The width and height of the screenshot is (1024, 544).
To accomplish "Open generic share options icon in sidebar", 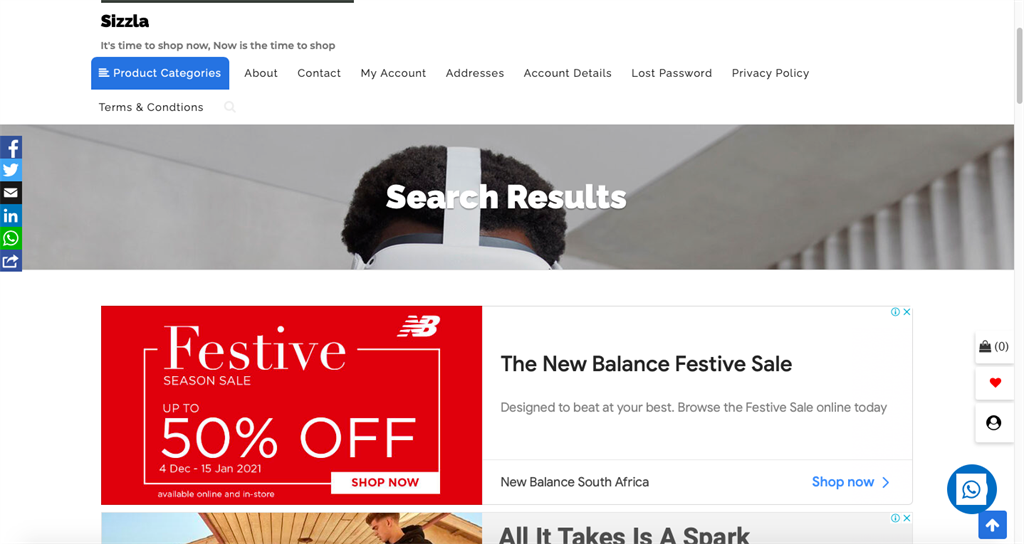I will (10, 261).
